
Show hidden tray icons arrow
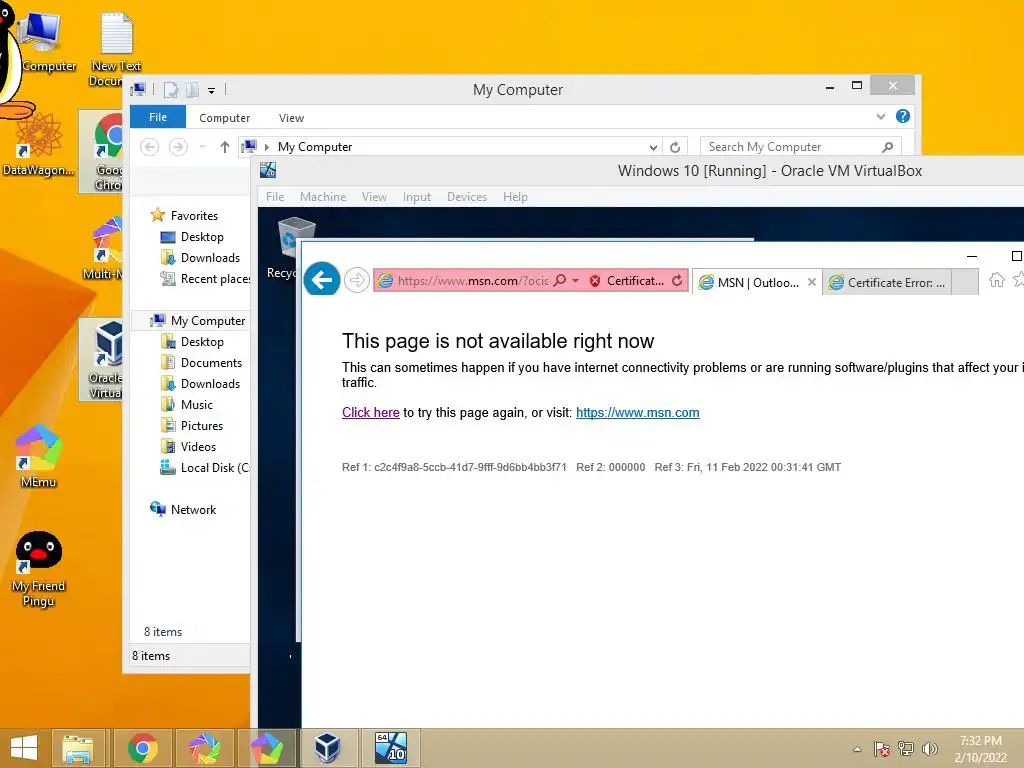click(x=857, y=749)
